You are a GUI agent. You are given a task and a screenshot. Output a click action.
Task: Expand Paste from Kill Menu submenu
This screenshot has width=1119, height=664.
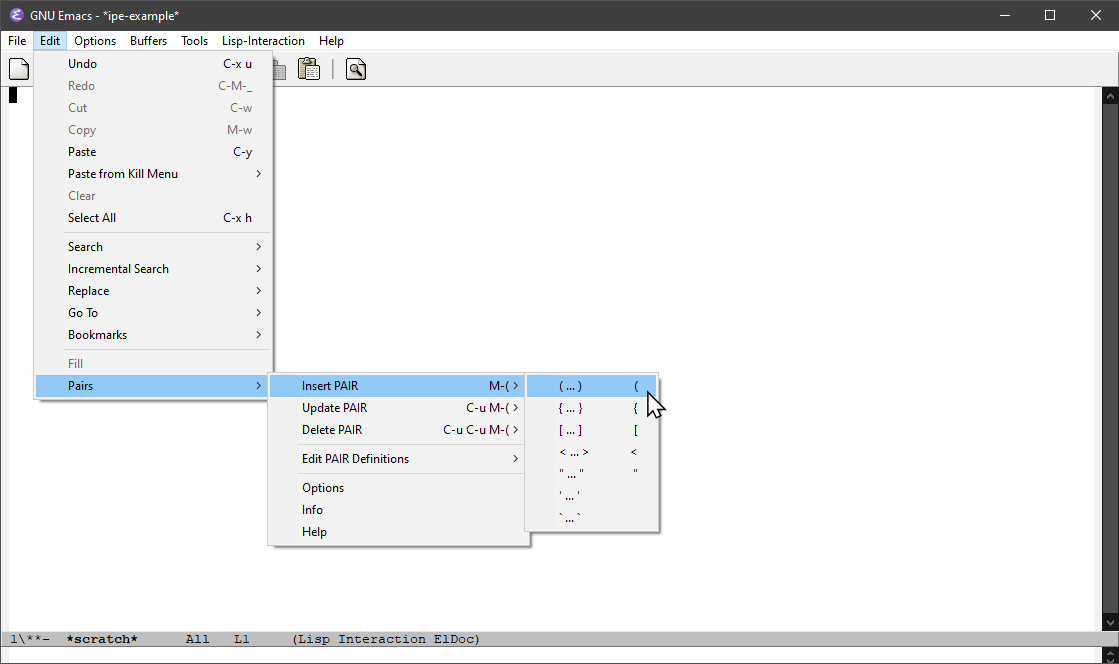coord(153,173)
